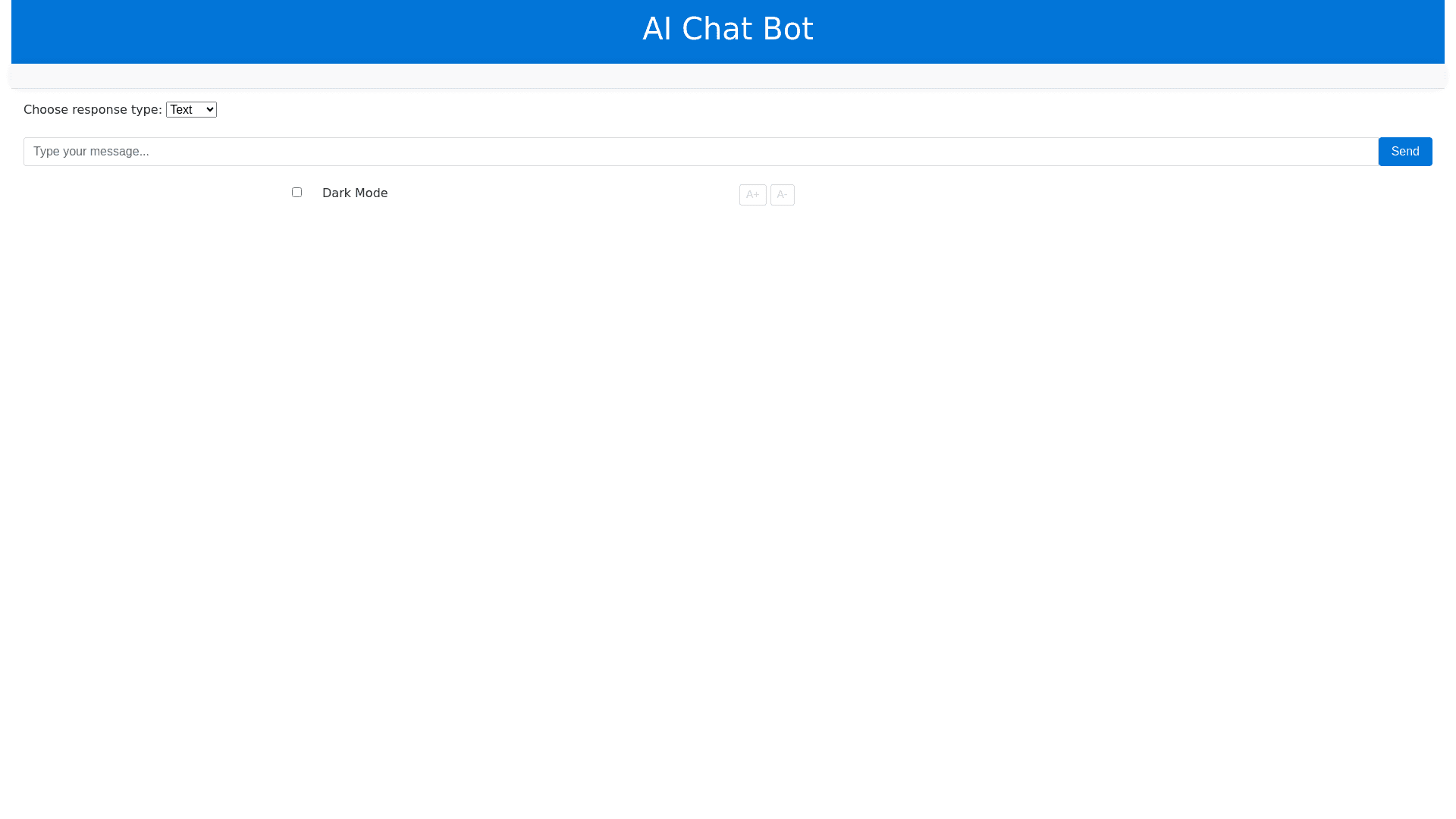Screen dimensions: 1456x819
Task: Click the blue header banner area
Action: 303,32
